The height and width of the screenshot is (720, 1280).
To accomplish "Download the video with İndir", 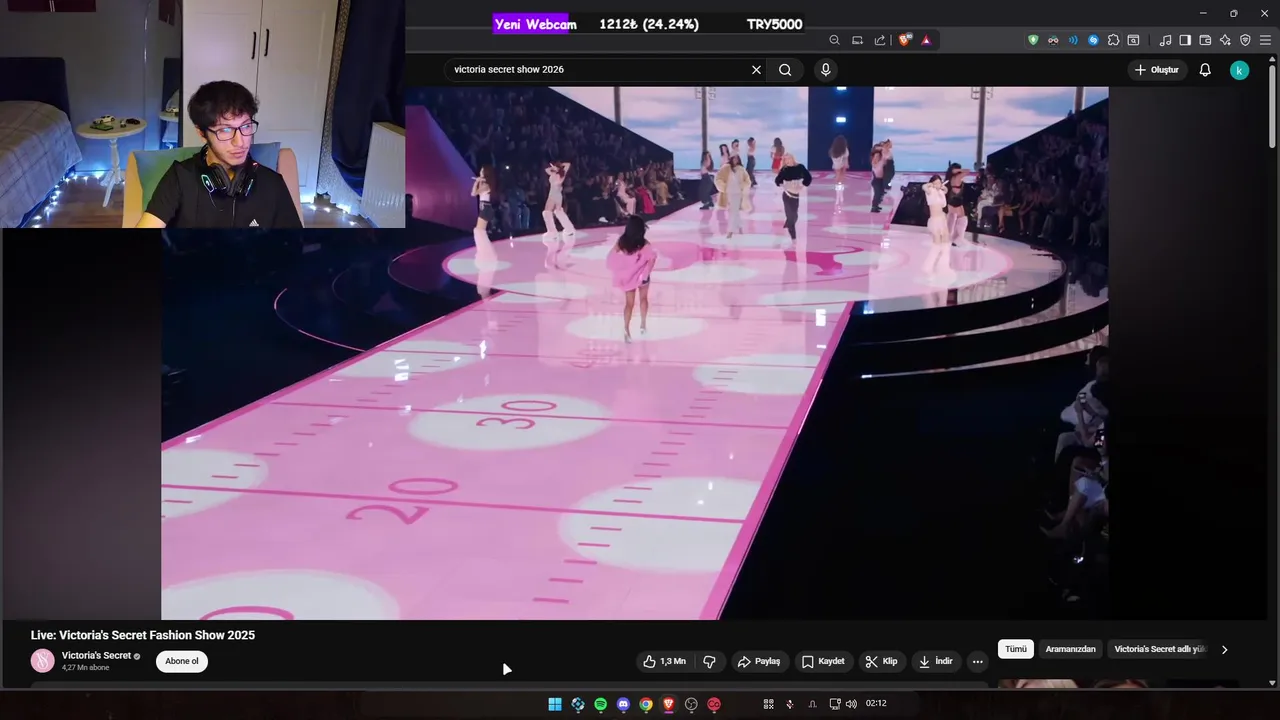I will [936, 661].
